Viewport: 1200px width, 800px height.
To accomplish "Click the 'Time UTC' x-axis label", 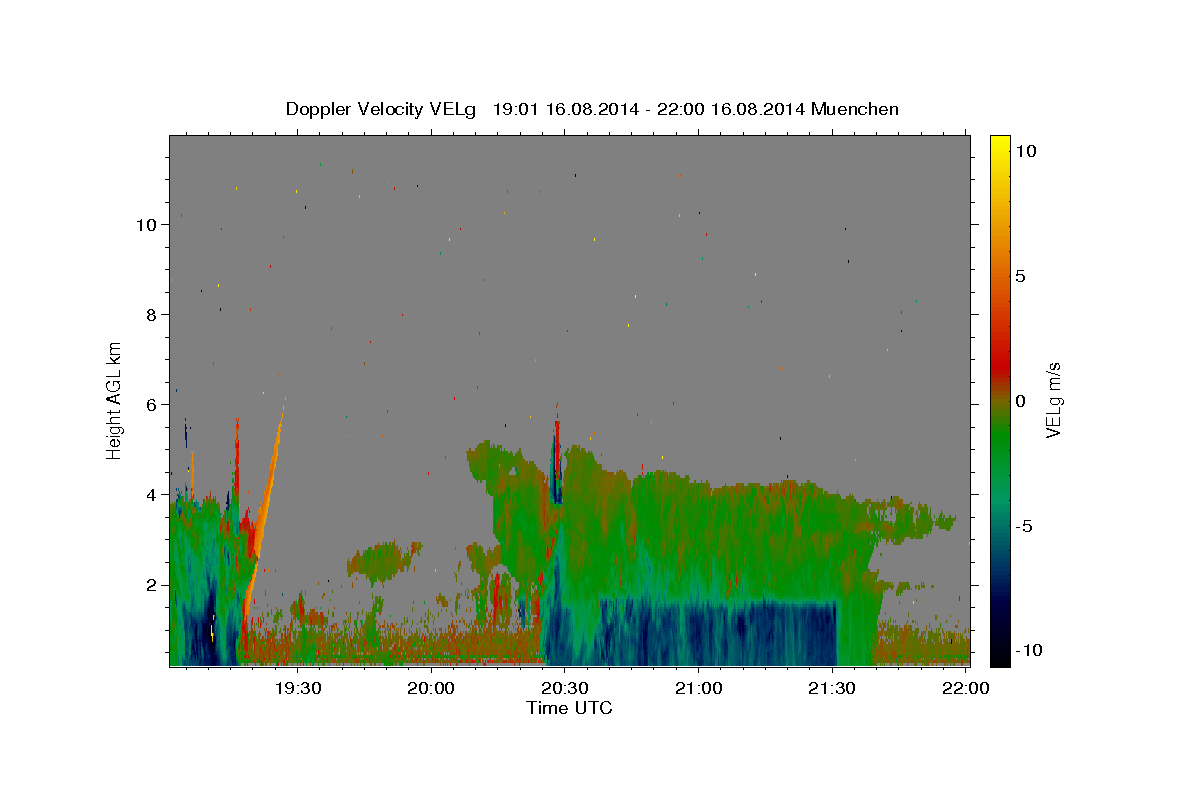I will pyautogui.click(x=569, y=708).
